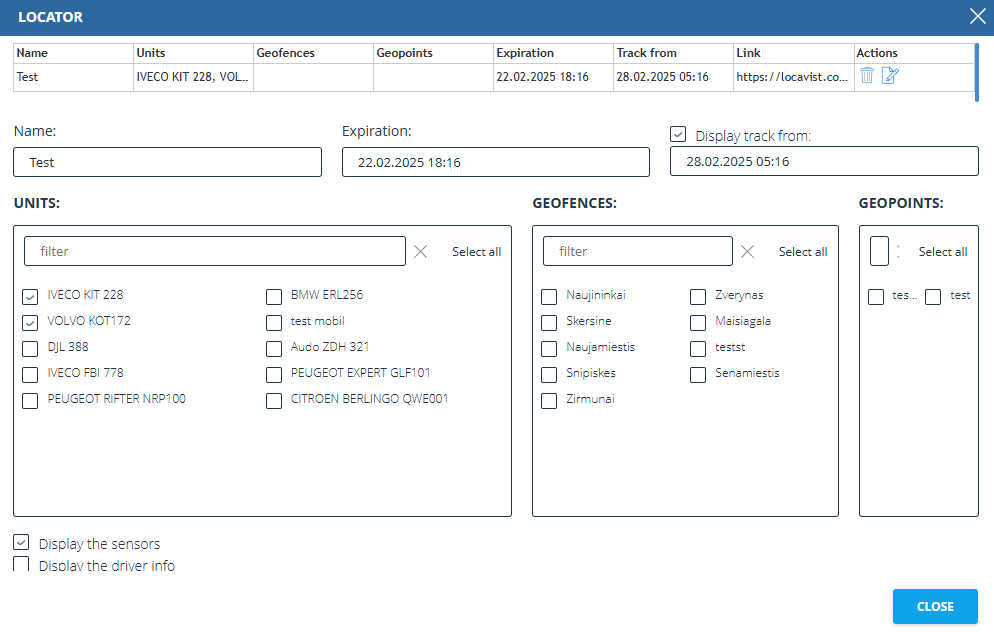
Task: Select all units
Action: (x=476, y=252)
